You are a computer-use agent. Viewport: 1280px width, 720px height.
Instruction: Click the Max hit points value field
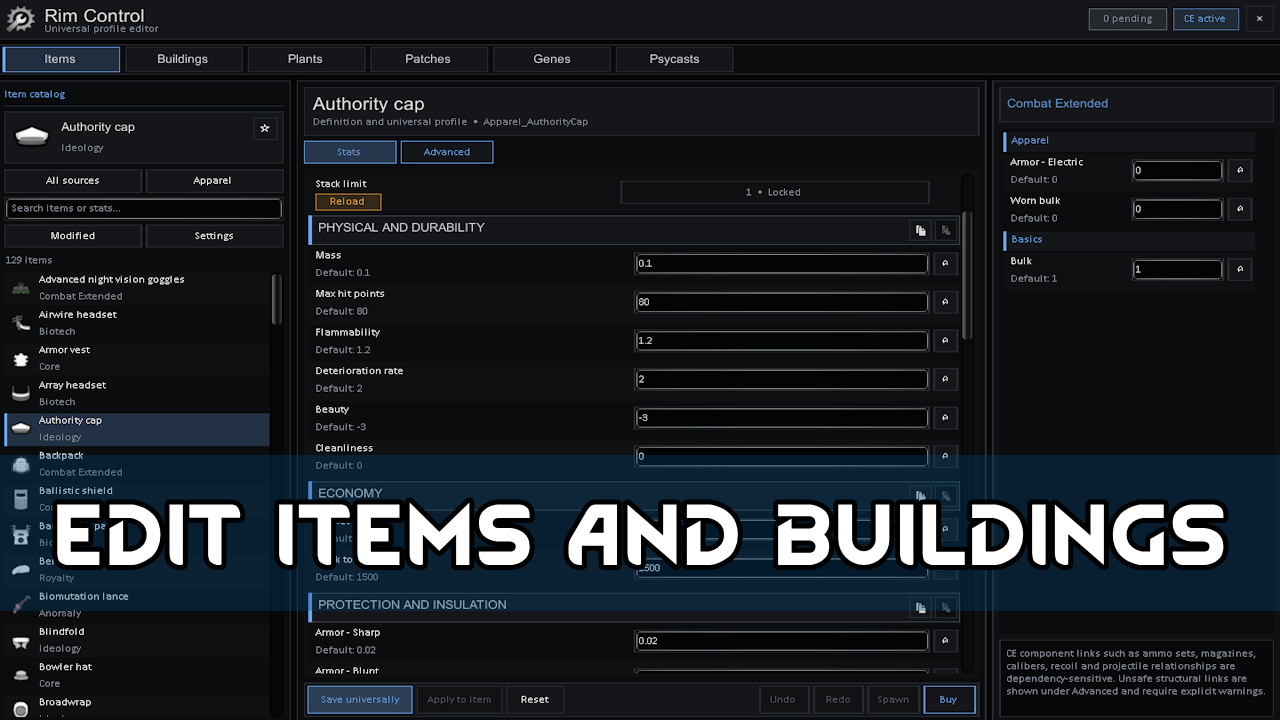[x=782, y=302]
